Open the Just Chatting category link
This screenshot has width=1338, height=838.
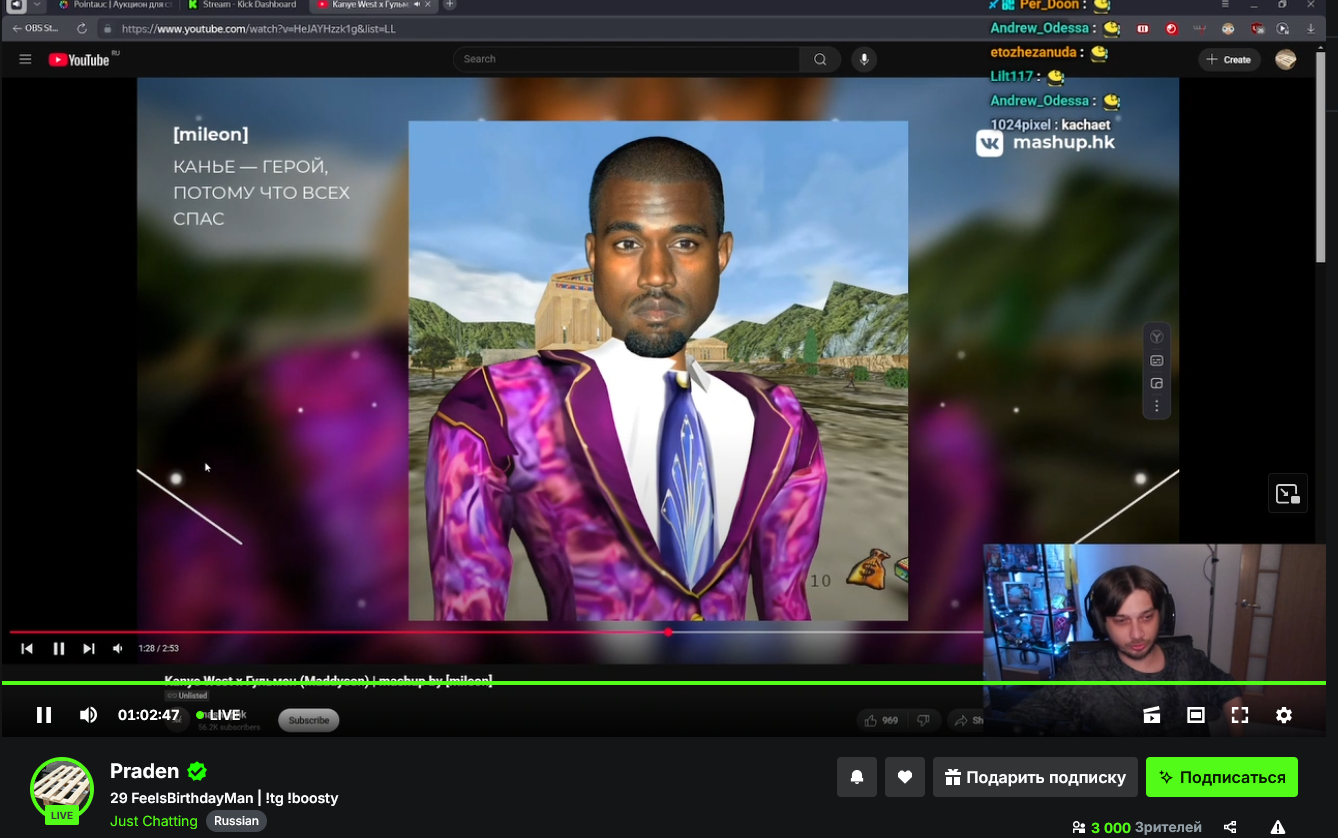[154, 821]
